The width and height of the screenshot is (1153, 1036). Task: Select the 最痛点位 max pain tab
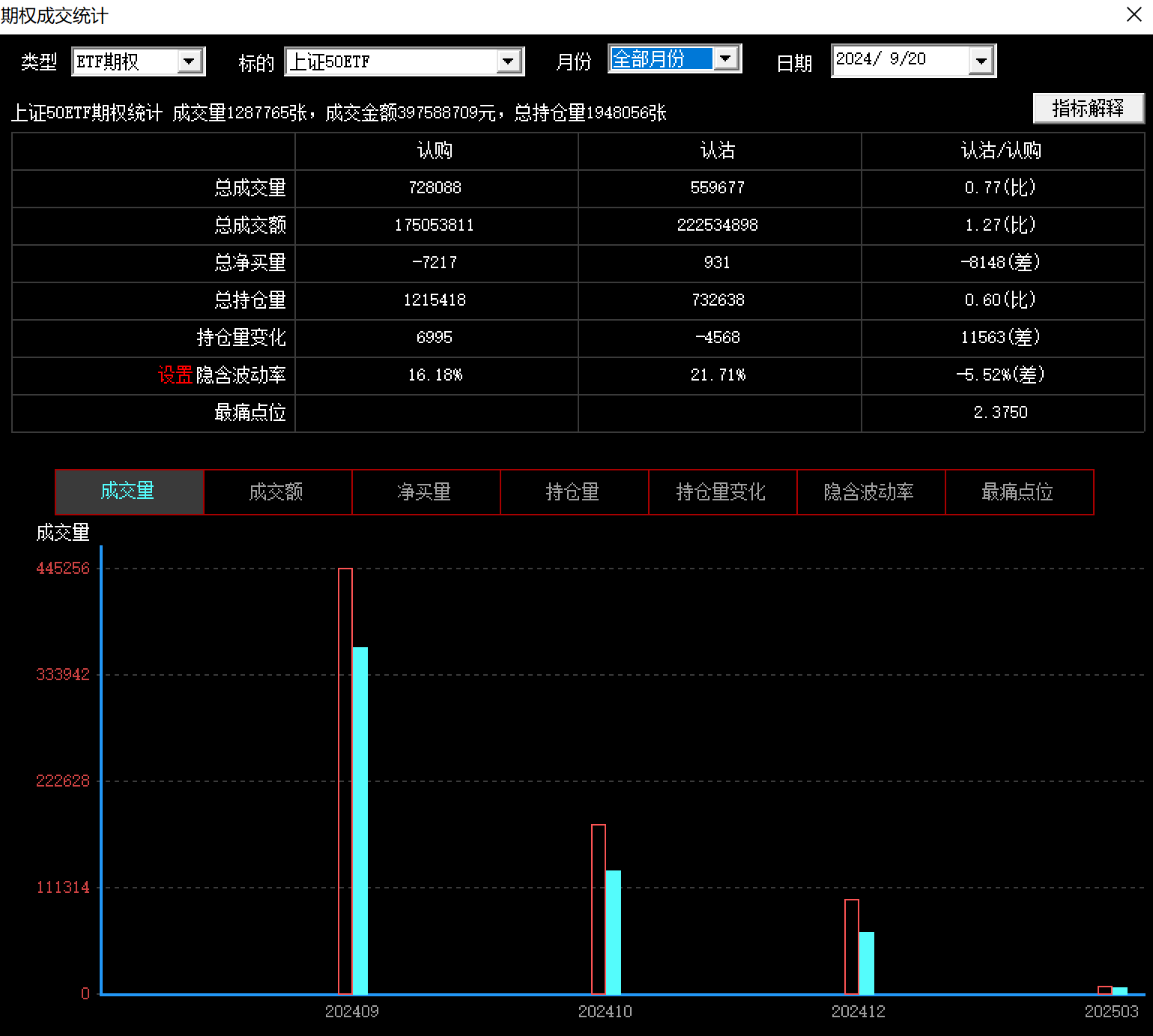click(x=1018, y=492)
